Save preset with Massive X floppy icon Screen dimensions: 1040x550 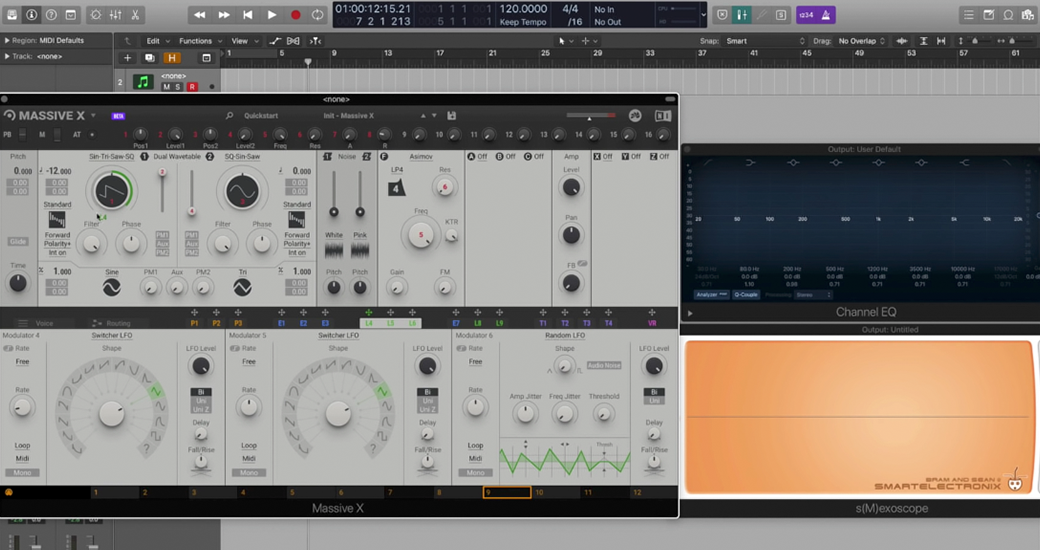(x=452, y=115)
